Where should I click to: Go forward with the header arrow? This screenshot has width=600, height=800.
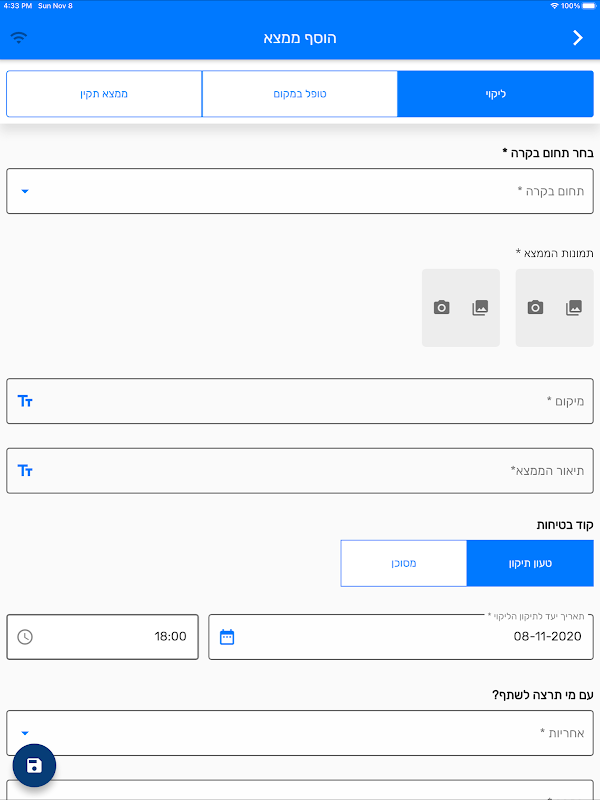tap(577, 38)
